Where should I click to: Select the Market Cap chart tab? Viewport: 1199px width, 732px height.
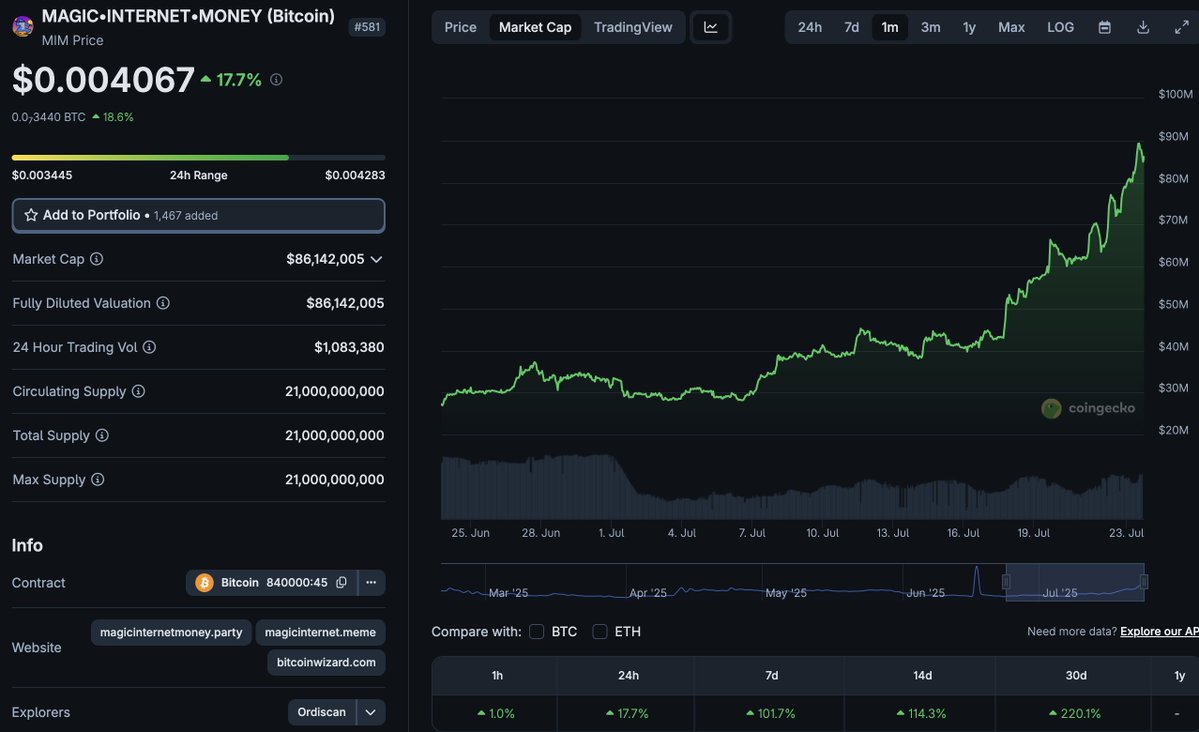tap(535, 28)
